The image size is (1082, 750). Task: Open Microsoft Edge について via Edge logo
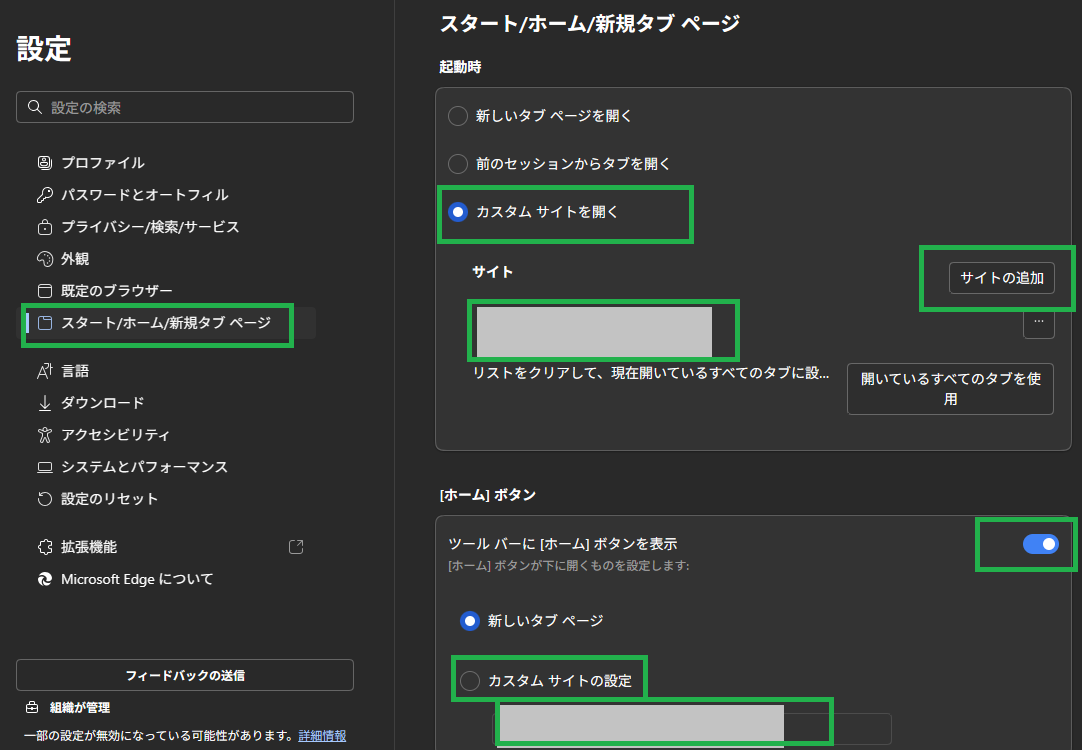pyautogui.click(x=45, y=579)
